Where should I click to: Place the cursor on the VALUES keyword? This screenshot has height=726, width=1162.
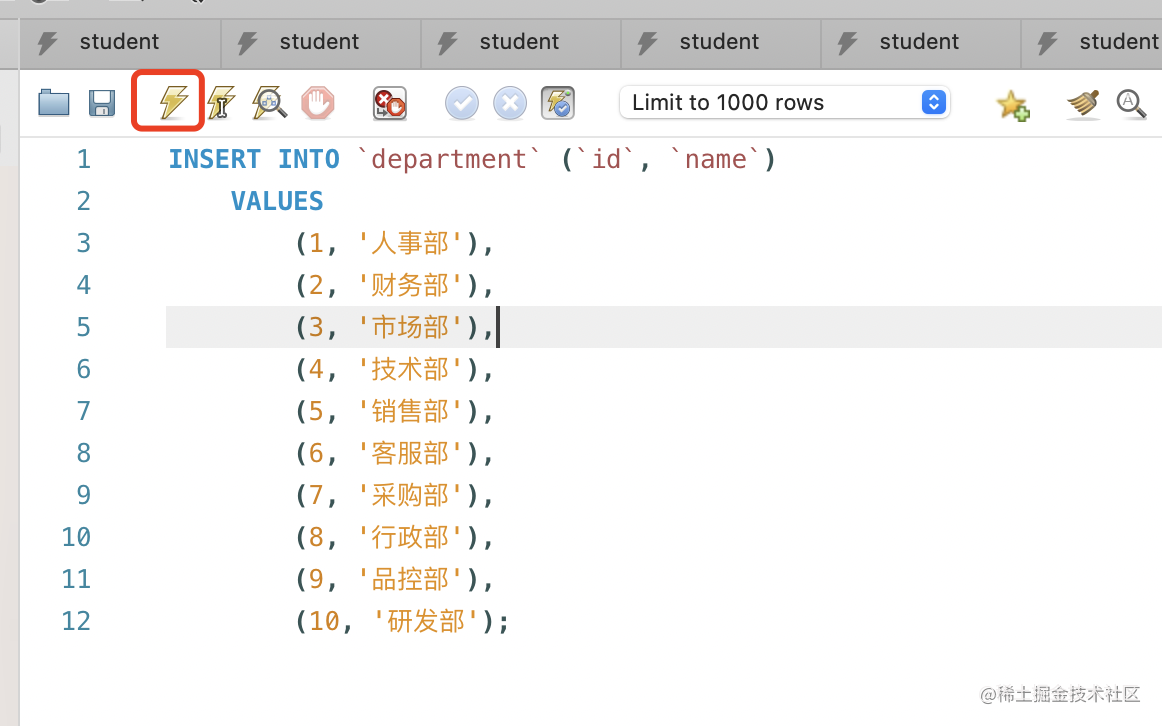point(277,201)
